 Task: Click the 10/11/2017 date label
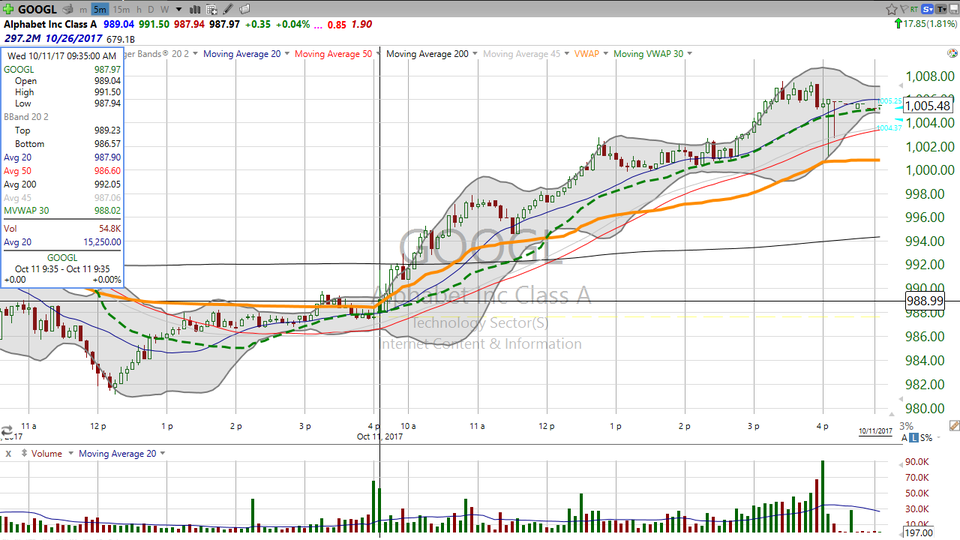875,431
